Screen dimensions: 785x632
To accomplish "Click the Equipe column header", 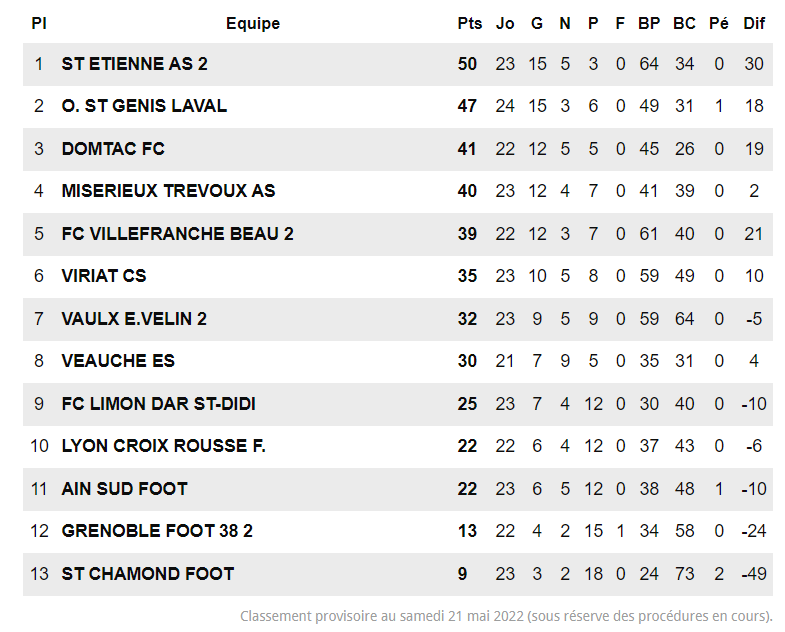I will point(253,24).
